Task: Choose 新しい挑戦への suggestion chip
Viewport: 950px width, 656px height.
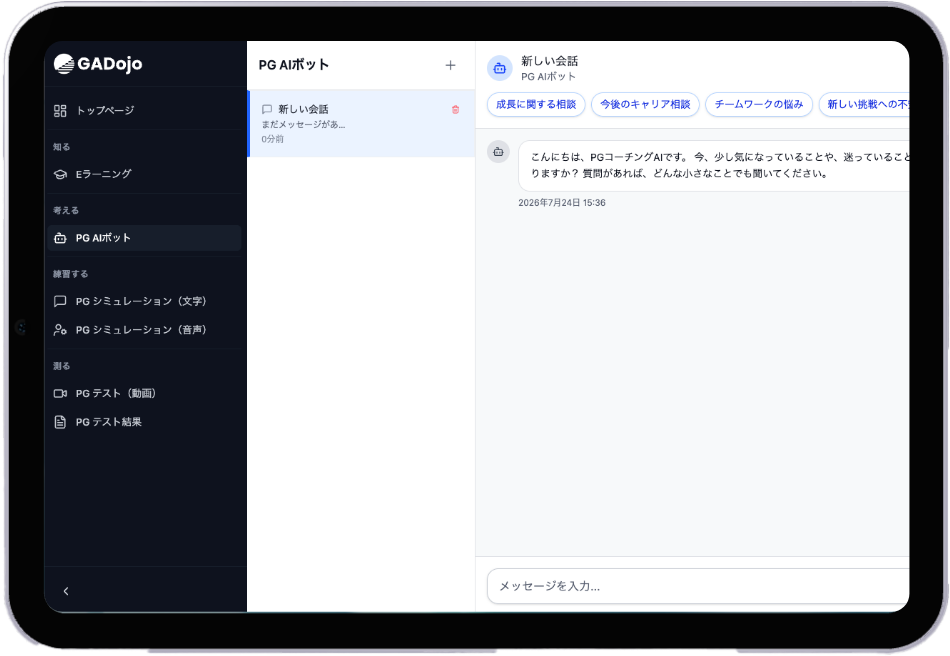Action: (x=865, y=104)
